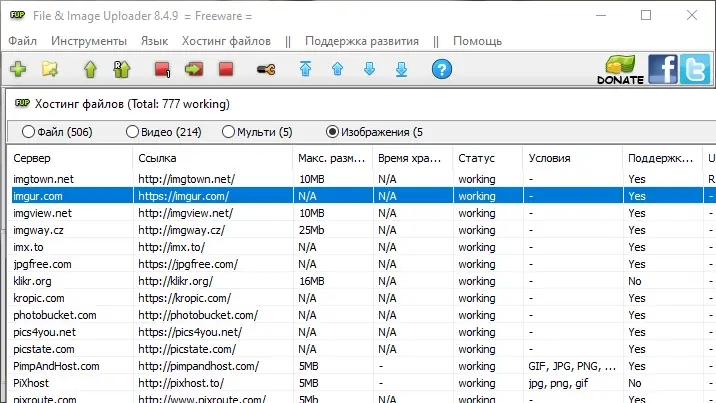This screenshot has height=403, width=716.
Task: Click the jpg, png, gif conditions cell
Action: click(558, 383)
